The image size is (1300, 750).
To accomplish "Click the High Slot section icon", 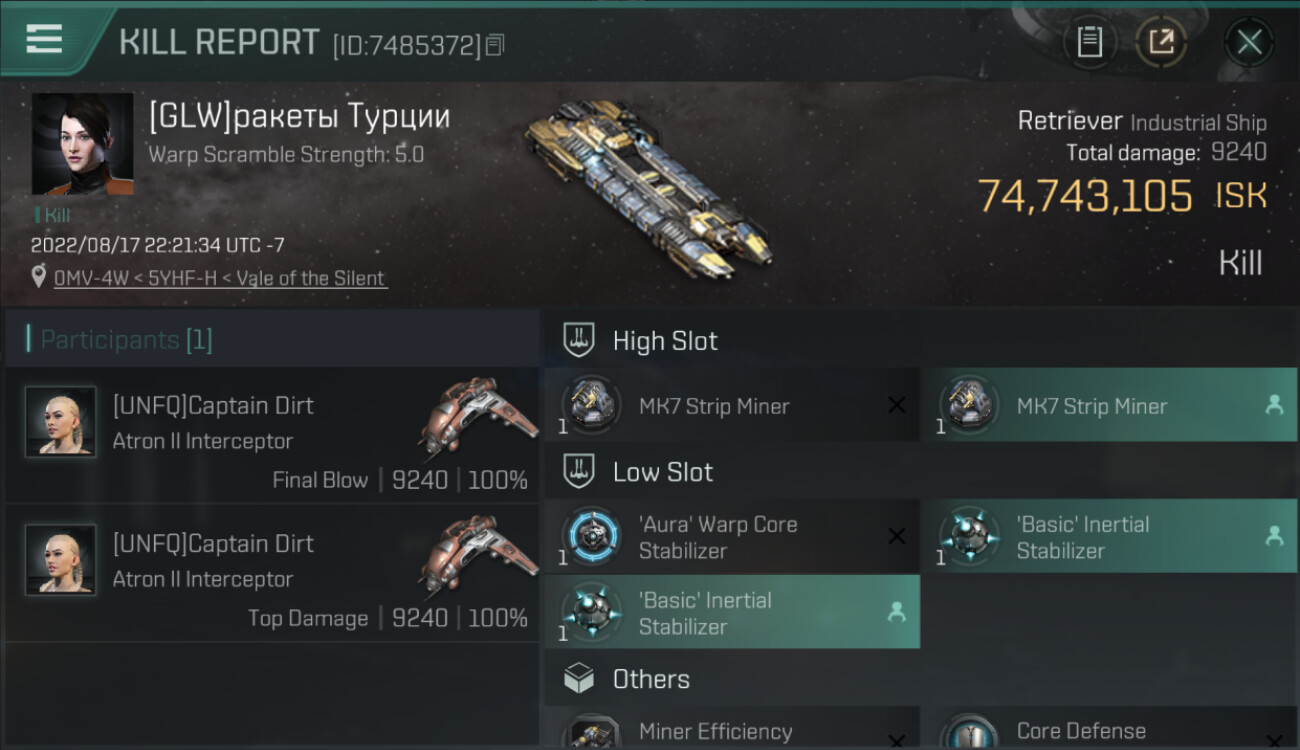I will (579, 340).
